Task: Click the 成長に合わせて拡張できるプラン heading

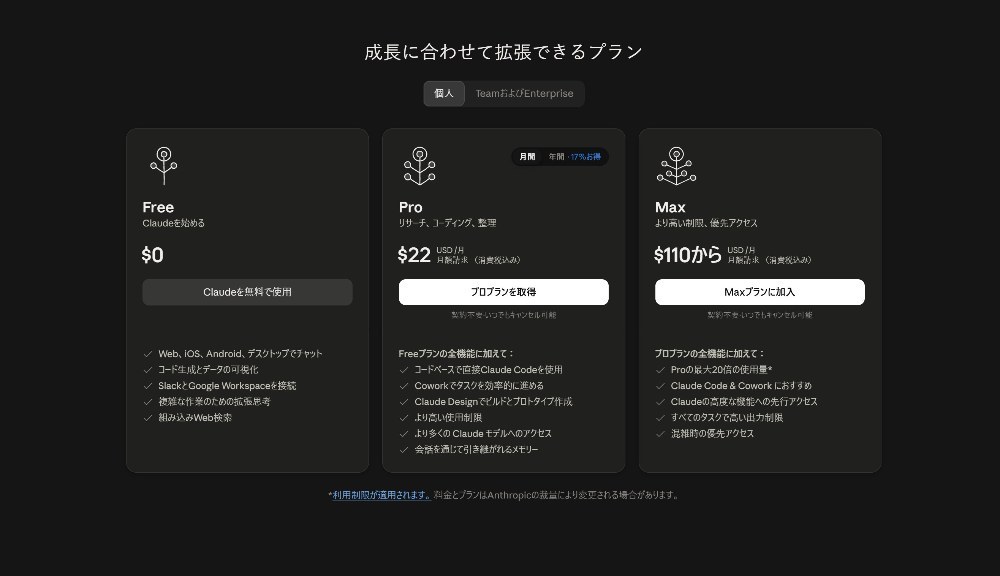Action: point(503,52)
